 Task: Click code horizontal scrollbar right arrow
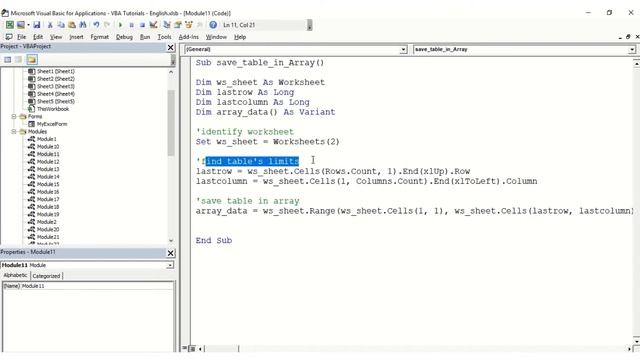[629, 349]
